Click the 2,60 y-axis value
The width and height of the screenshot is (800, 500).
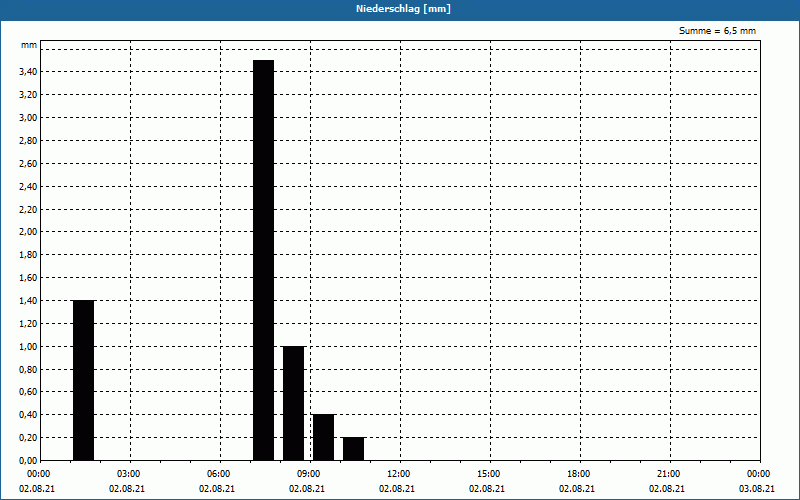[x=28, y=164]
